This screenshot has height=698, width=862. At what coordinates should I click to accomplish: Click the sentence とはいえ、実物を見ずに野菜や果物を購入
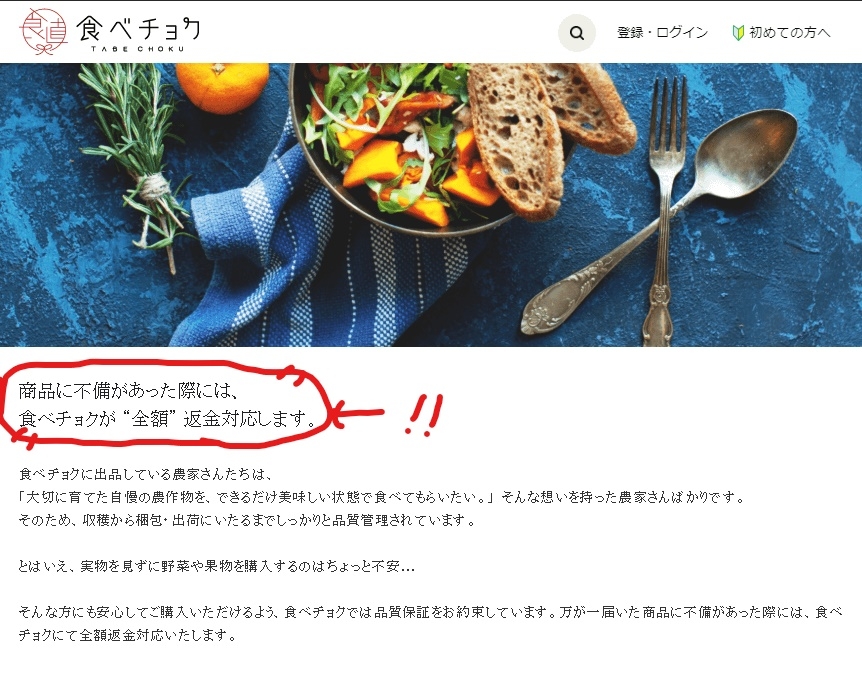tap(217, 566)
